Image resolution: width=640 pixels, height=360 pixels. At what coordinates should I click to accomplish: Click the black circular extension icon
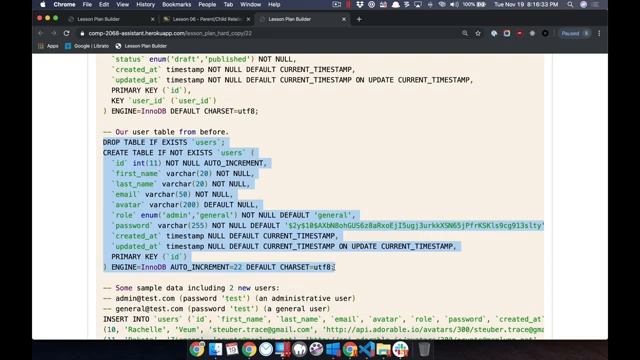coord(545,33)
